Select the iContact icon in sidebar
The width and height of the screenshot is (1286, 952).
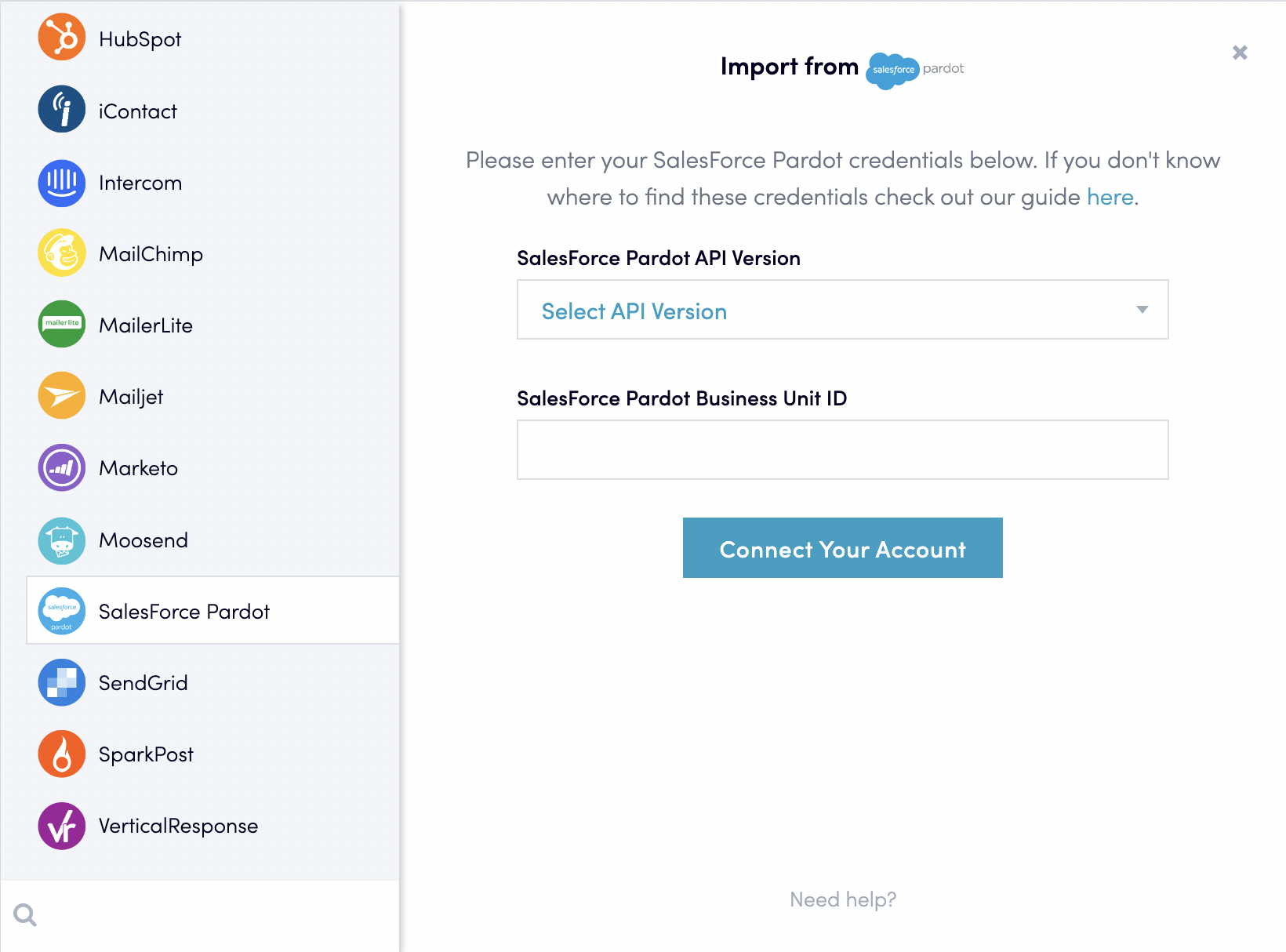[62, 109]
